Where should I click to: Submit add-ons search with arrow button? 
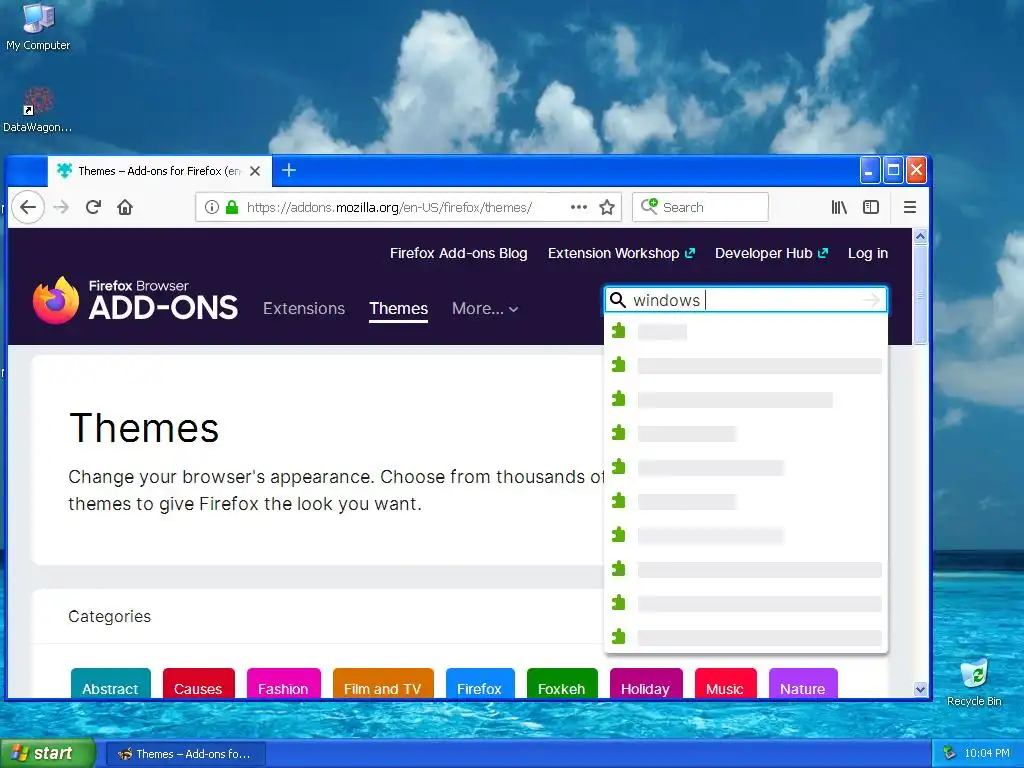[872, 300]
